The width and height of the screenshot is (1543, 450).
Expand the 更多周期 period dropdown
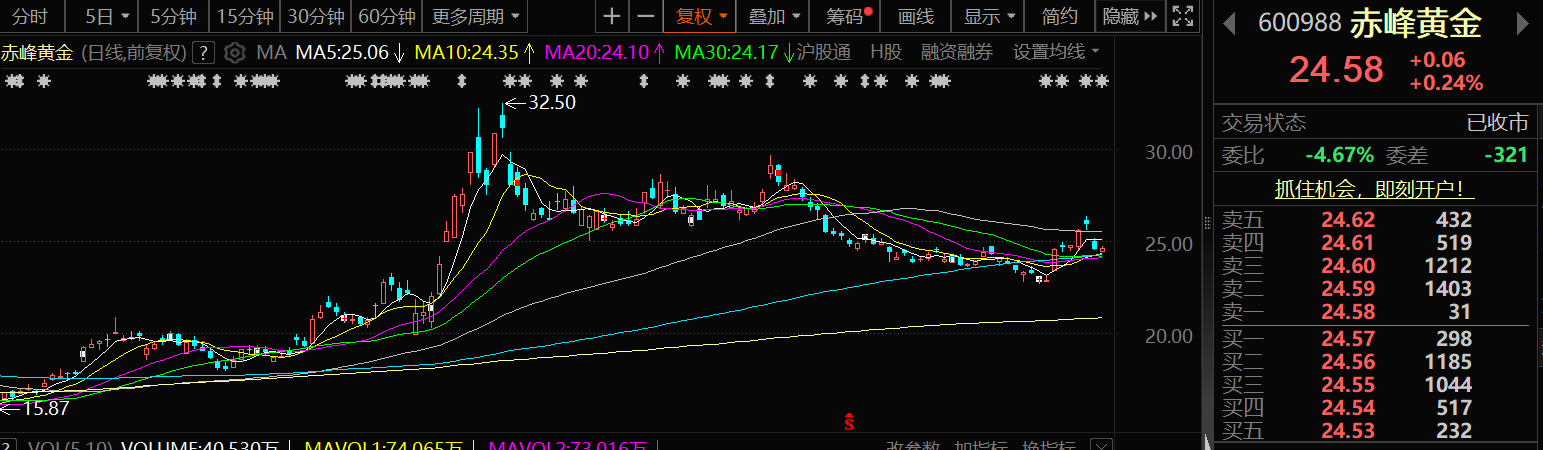(476, 16)
